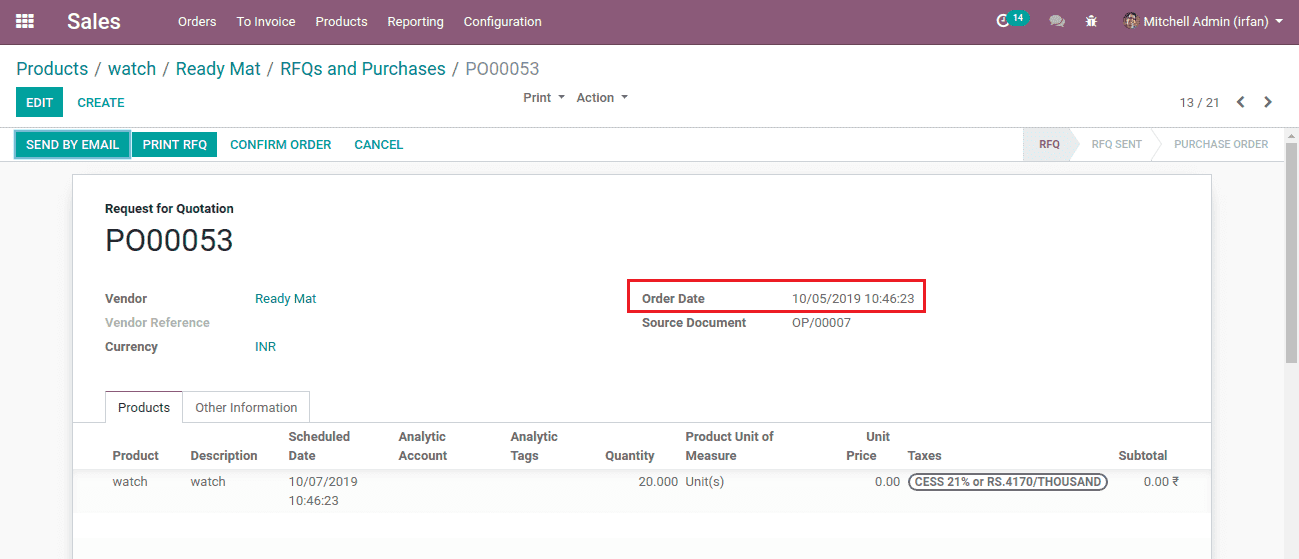This screenshot has width=1299, height=559.
Task: Click the Product Unit of Measure header
Action: [730, 446]
